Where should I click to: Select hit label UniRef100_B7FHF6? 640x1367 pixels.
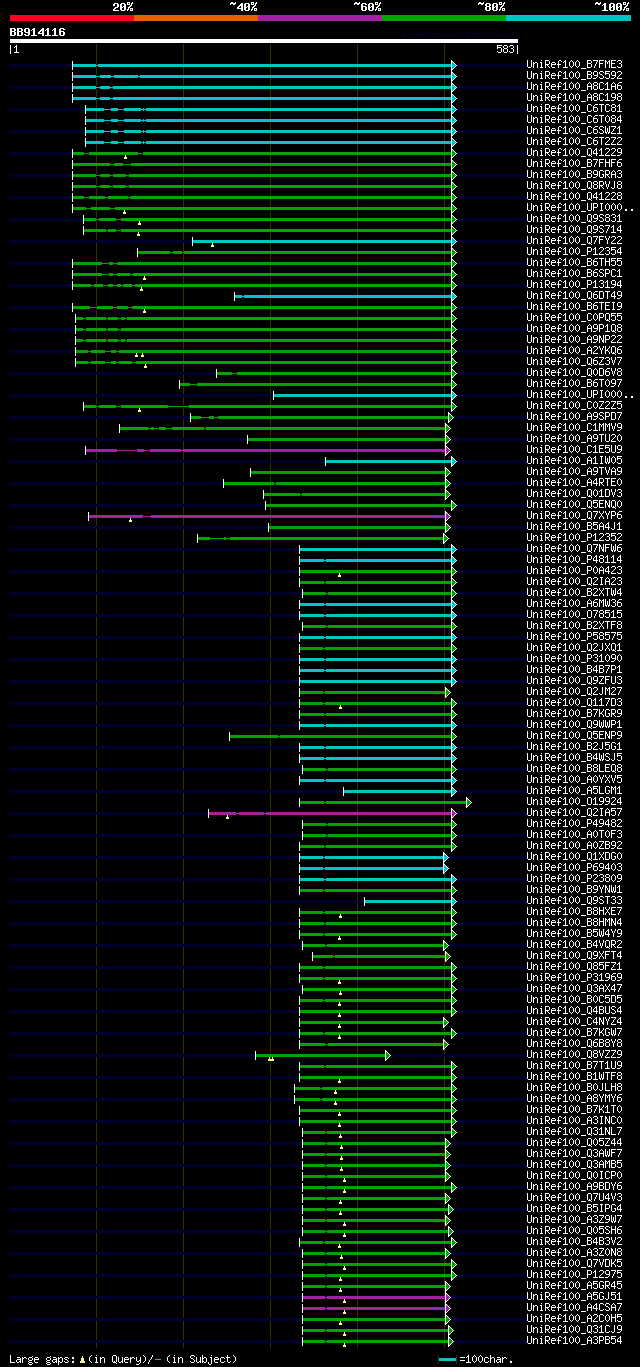click(x=574, y=164)
